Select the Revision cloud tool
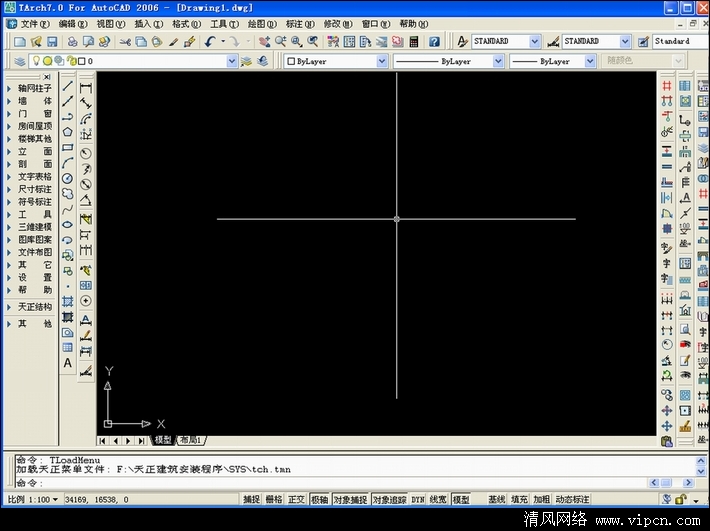This screenshot has width=710, height=531. [67, 194]
